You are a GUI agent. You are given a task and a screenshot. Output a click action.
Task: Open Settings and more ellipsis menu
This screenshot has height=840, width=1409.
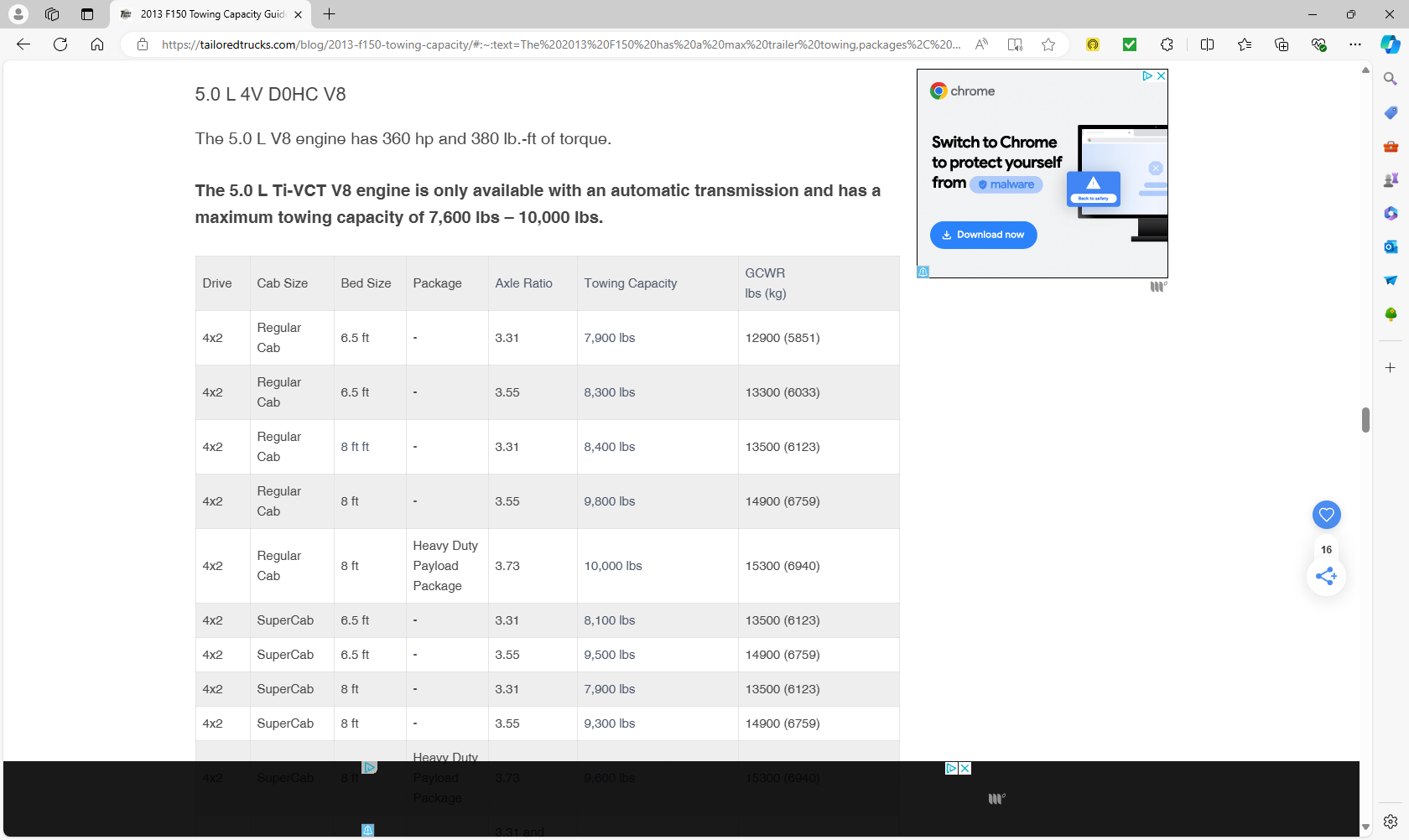click(x=1355, y=44)
